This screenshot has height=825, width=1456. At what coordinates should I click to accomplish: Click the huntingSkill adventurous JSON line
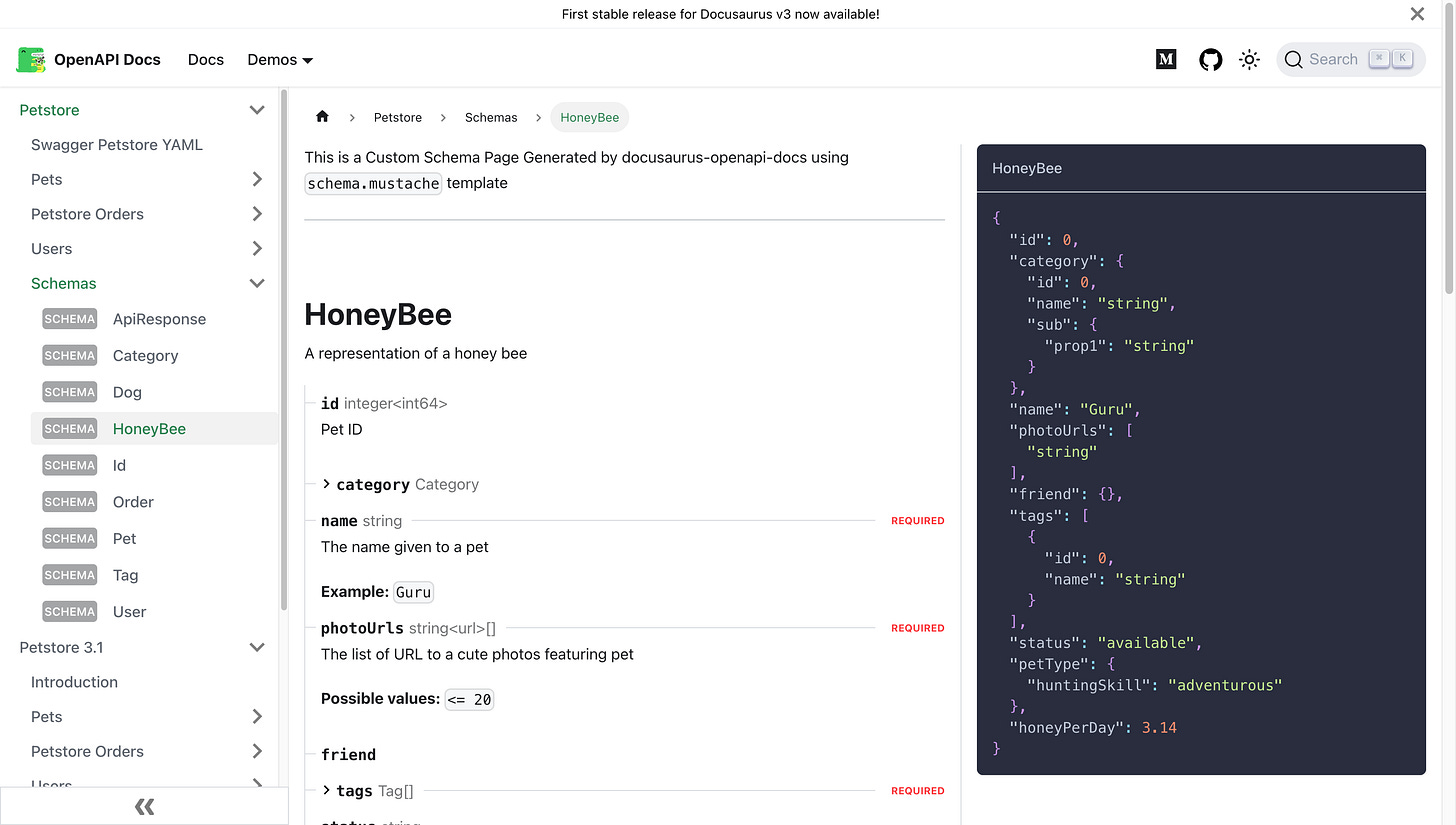[x=1155, y=685]
